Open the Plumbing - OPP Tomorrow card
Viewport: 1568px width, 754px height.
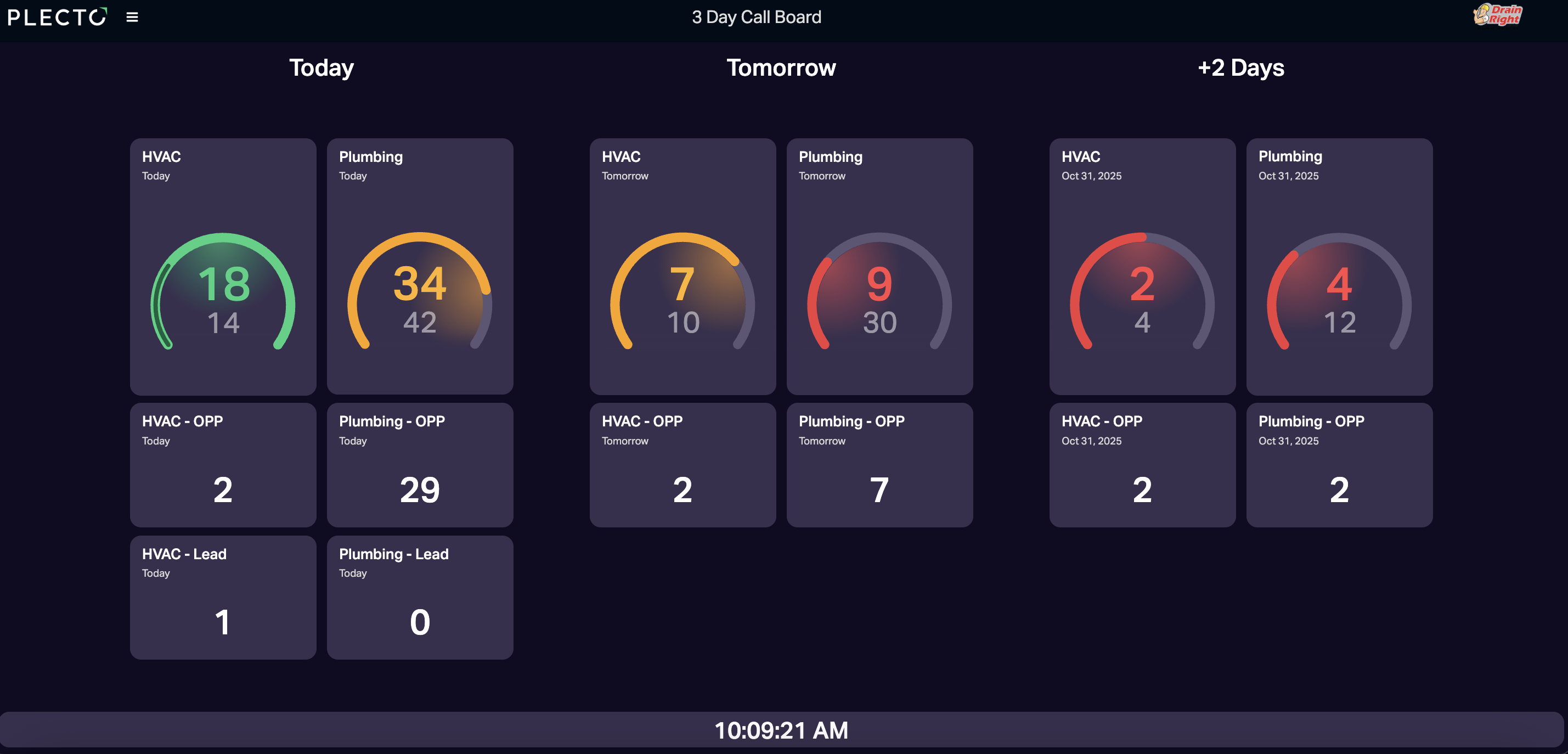click(879, 465)
